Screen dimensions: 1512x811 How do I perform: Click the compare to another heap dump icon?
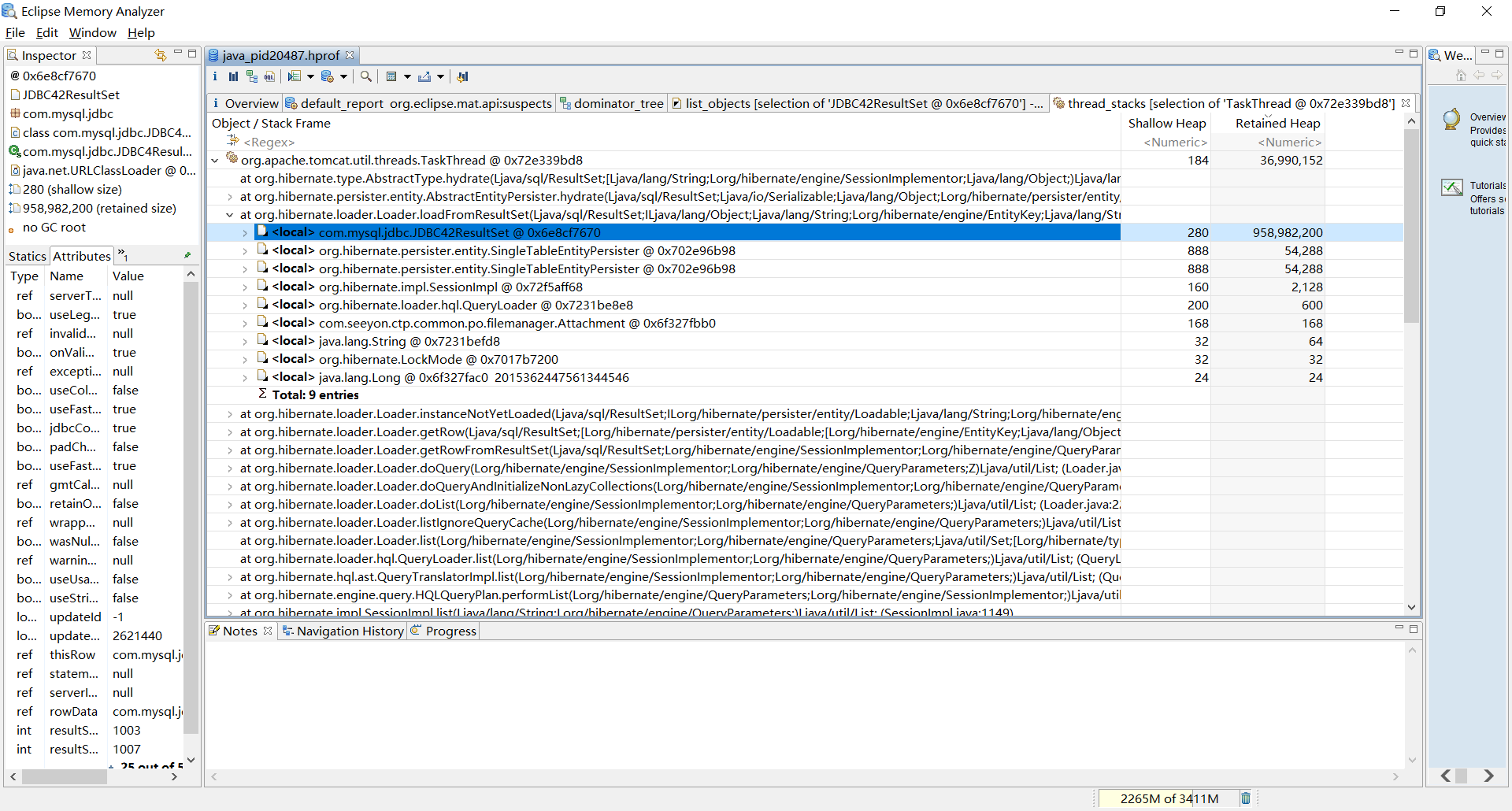coord(463,76)
